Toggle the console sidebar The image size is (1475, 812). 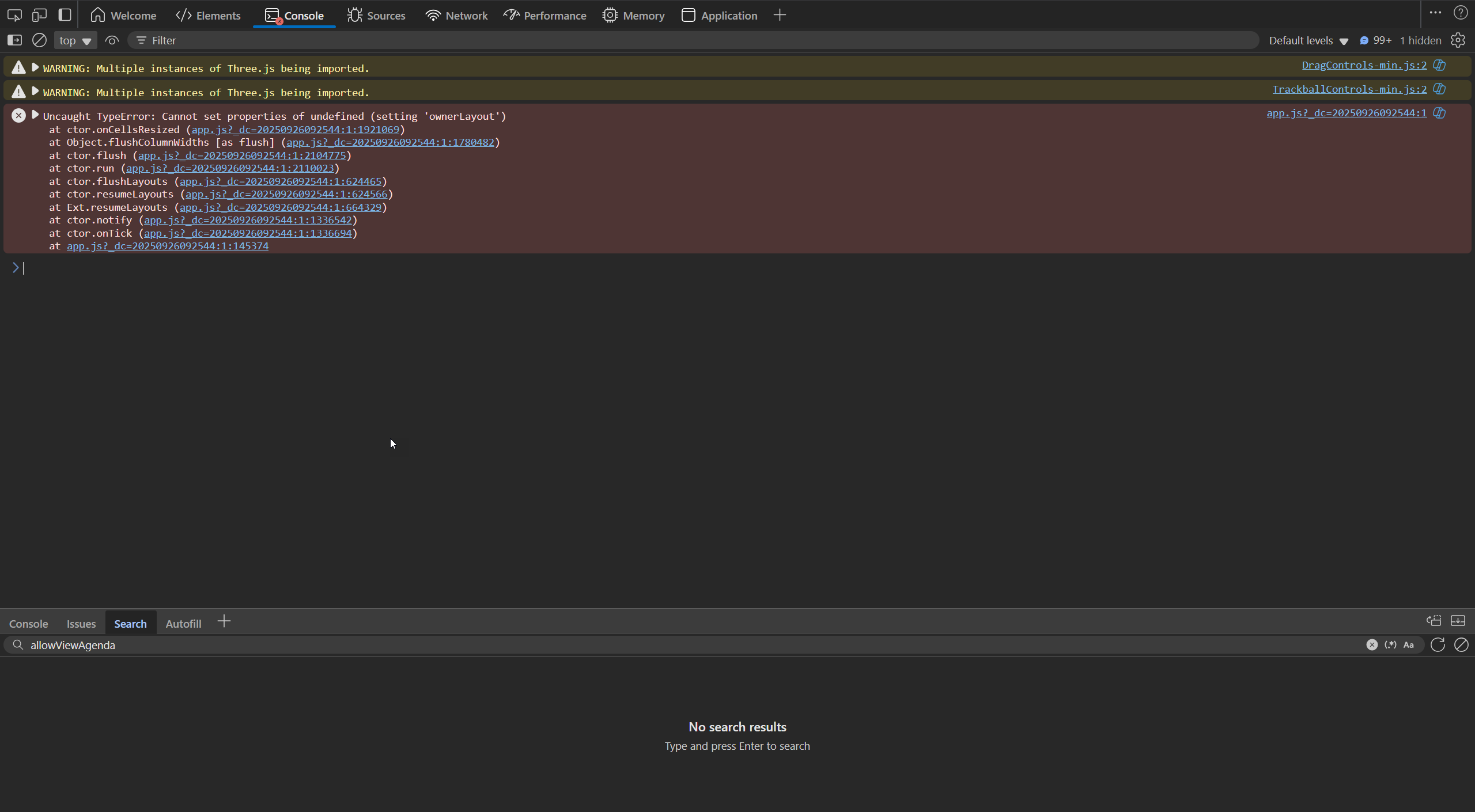[14, 40]
